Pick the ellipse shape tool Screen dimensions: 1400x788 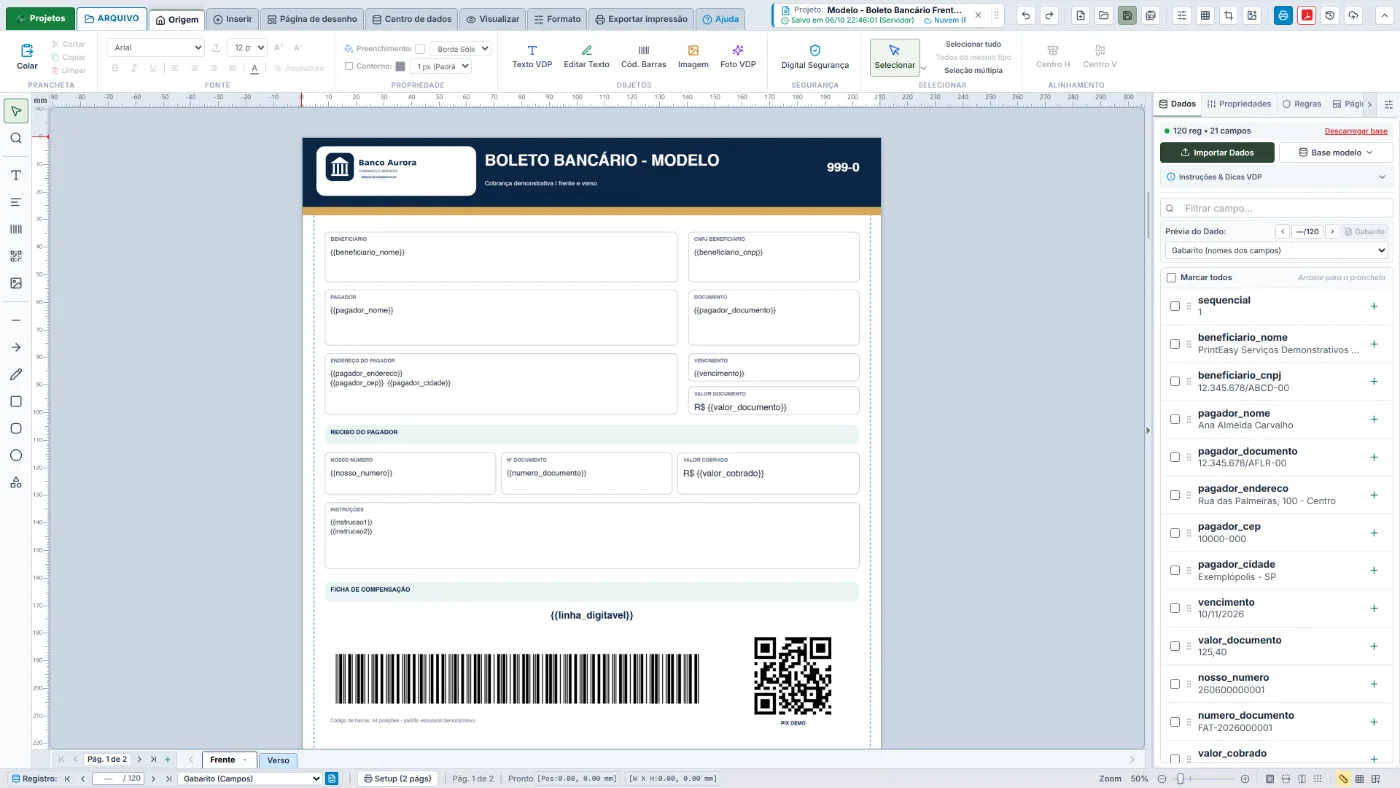click(16, 455)
